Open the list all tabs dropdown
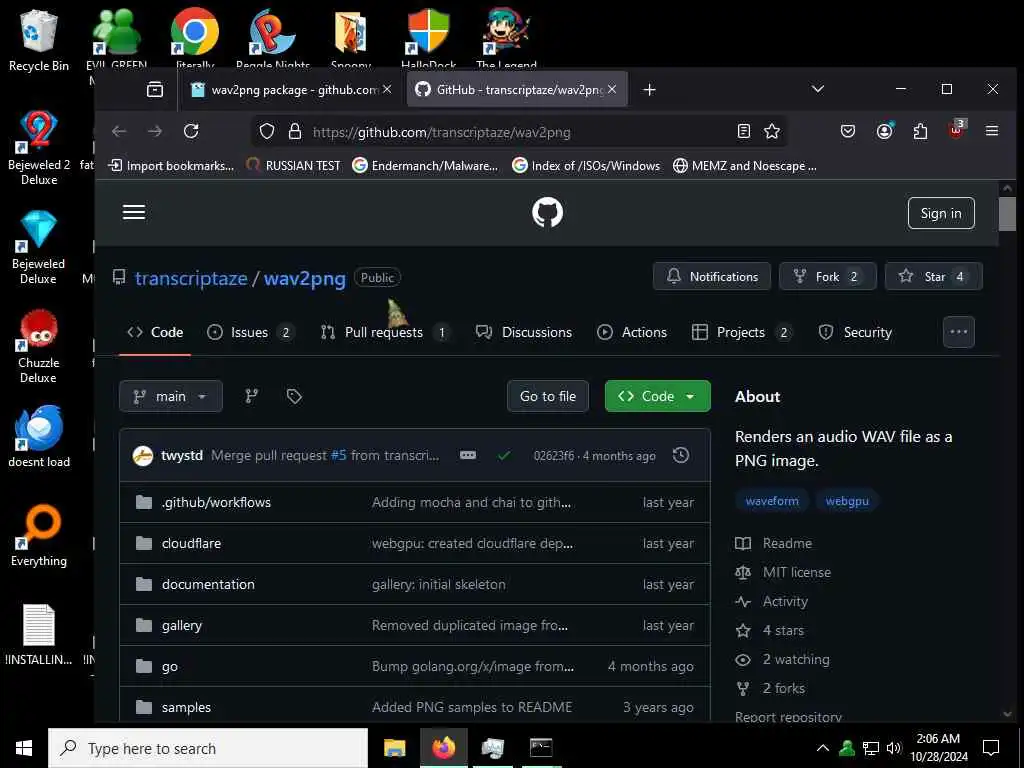The width and height of the screenshot is (1024, 768). pyautogui.click(x=818, y=89)
